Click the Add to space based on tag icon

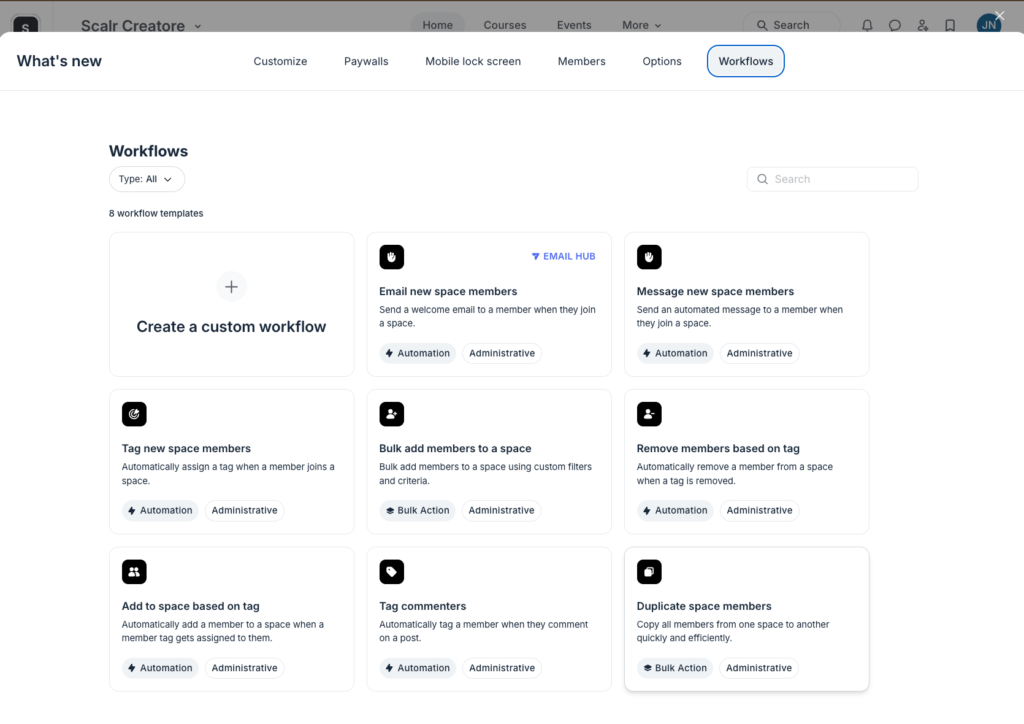(x=134, y=571)
